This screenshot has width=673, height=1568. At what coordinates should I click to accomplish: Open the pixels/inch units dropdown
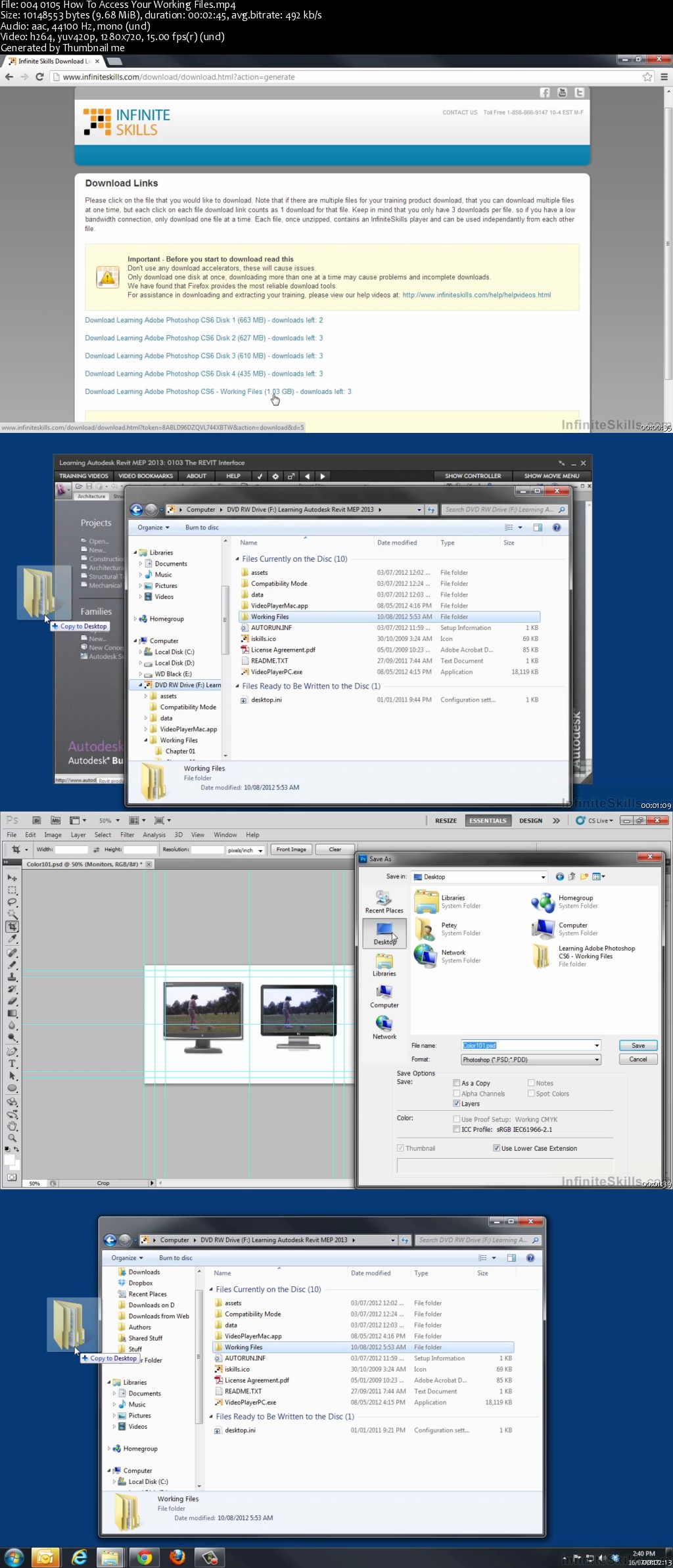(x=245, y=850)
